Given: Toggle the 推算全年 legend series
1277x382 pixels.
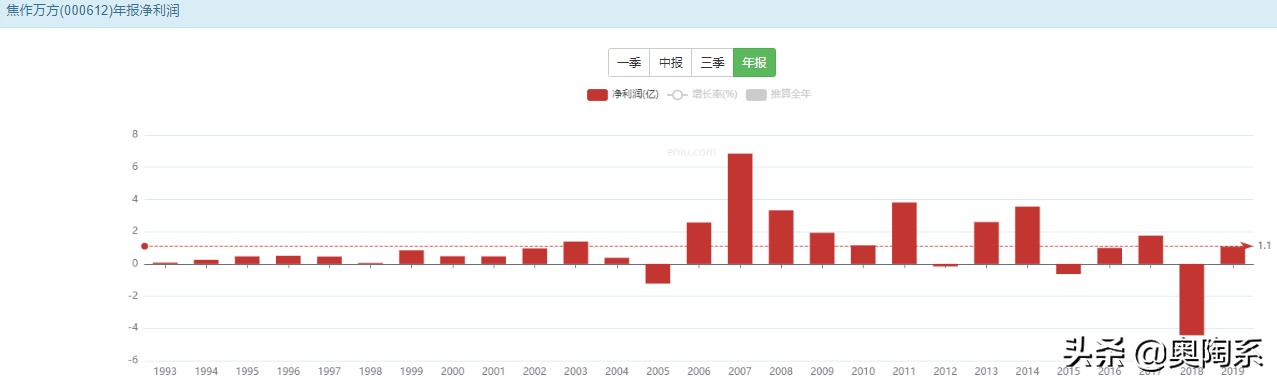Looking at the screenshot, I should coord(778,95).
